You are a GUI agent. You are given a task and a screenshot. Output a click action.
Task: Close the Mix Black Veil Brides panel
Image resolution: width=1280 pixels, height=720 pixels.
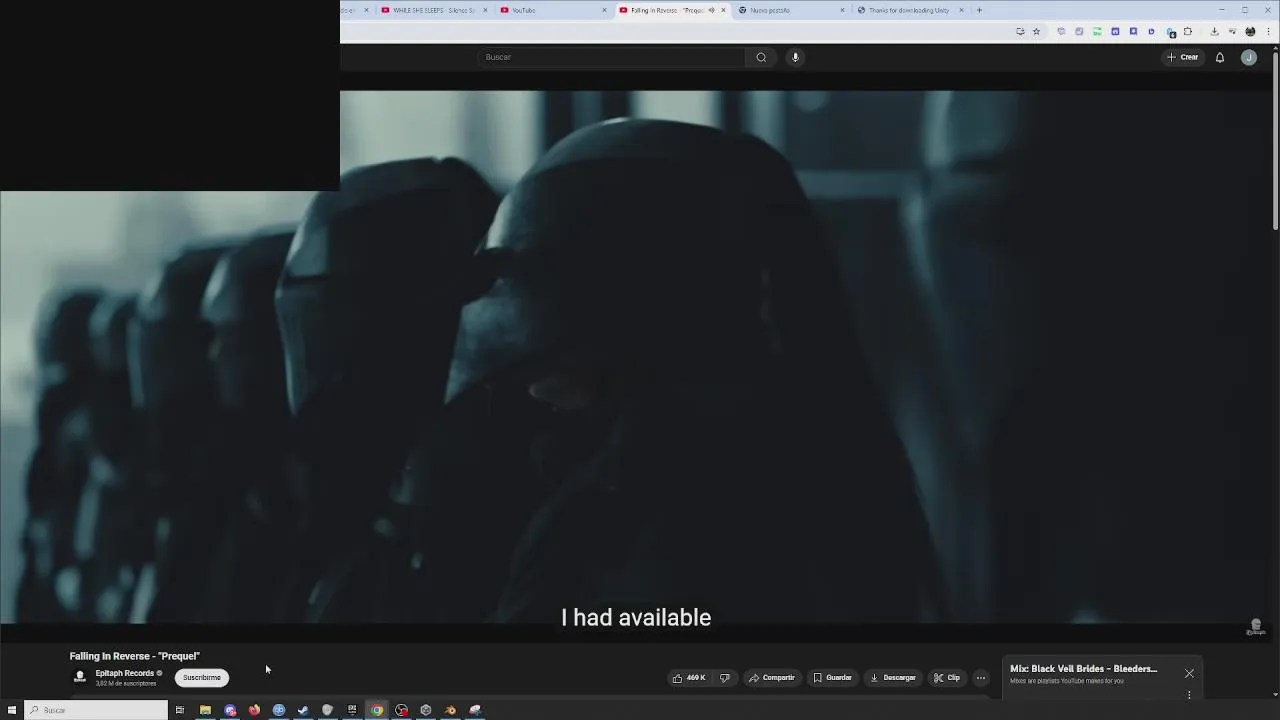pos(1189,673)
